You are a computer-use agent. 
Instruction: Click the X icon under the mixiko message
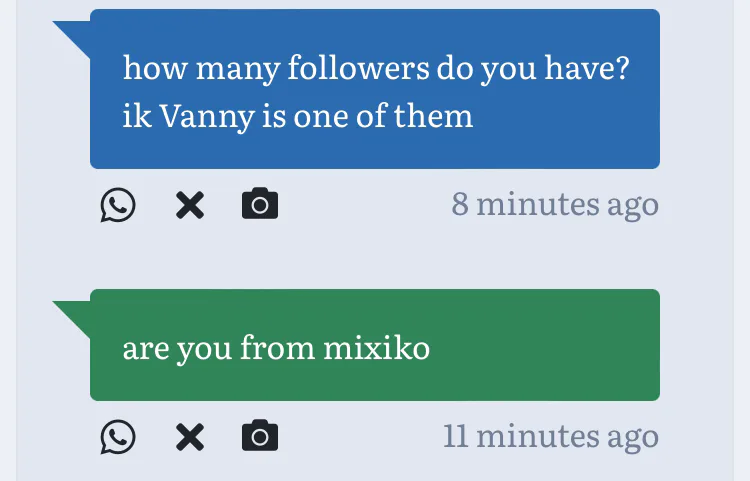pyautogui.click(x=190, y=437)
